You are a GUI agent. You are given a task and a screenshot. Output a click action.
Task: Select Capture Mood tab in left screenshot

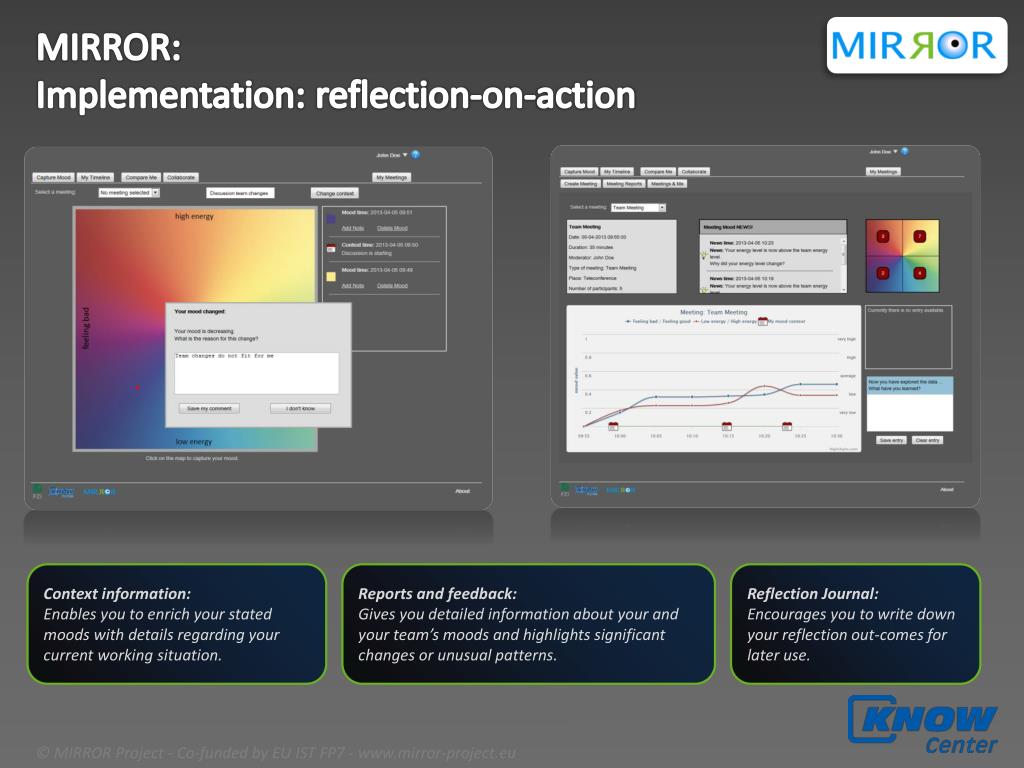[x=54, y=178]
